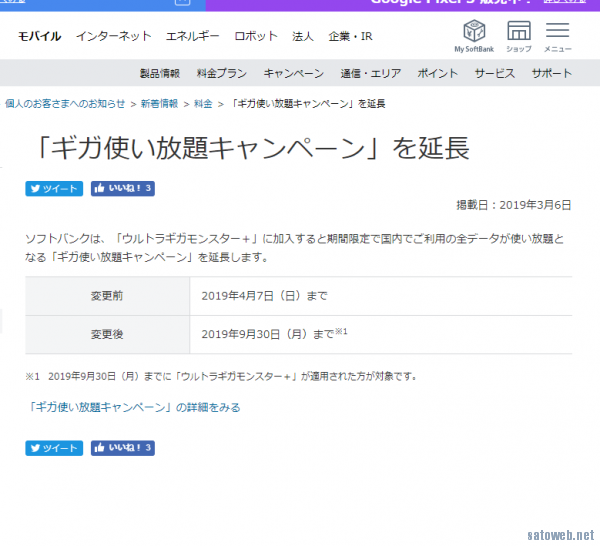Viewport: 600px width, 546px height.
Task: Click the 個人のお客さまへのお知らせ breadcrumb link
Action: tap(65, 103)
